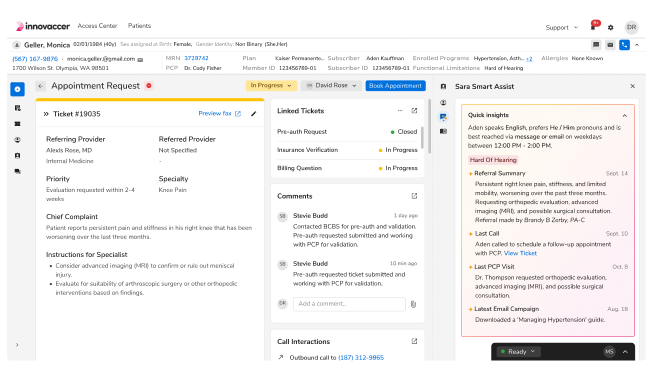Open the chat bubbles left sidebar icon
Image resolution: width=653 pixels, height=380 pixels.
(17, 171)
